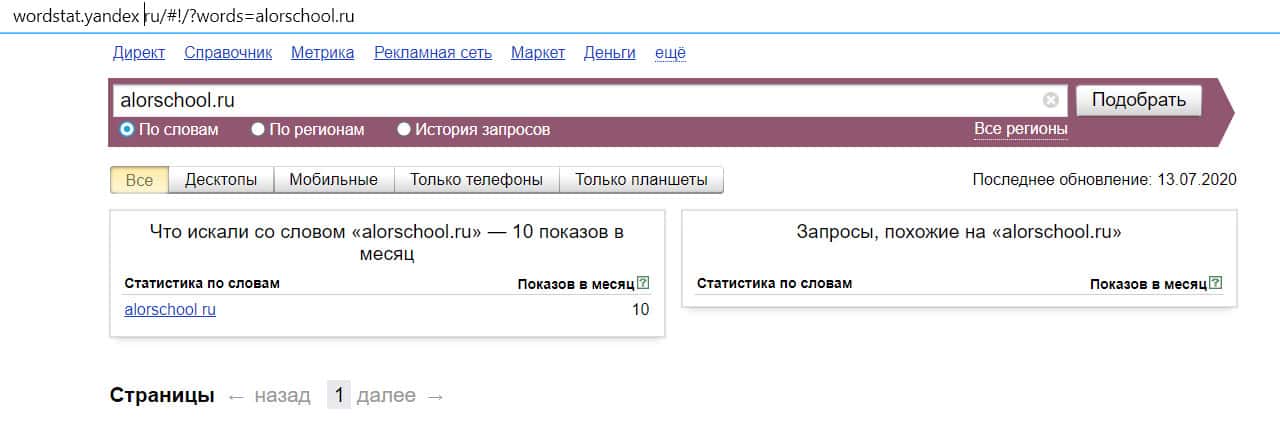
Task: Select the 'По словам' radio button
Action: pyautogui.click(x=127, y=129)
